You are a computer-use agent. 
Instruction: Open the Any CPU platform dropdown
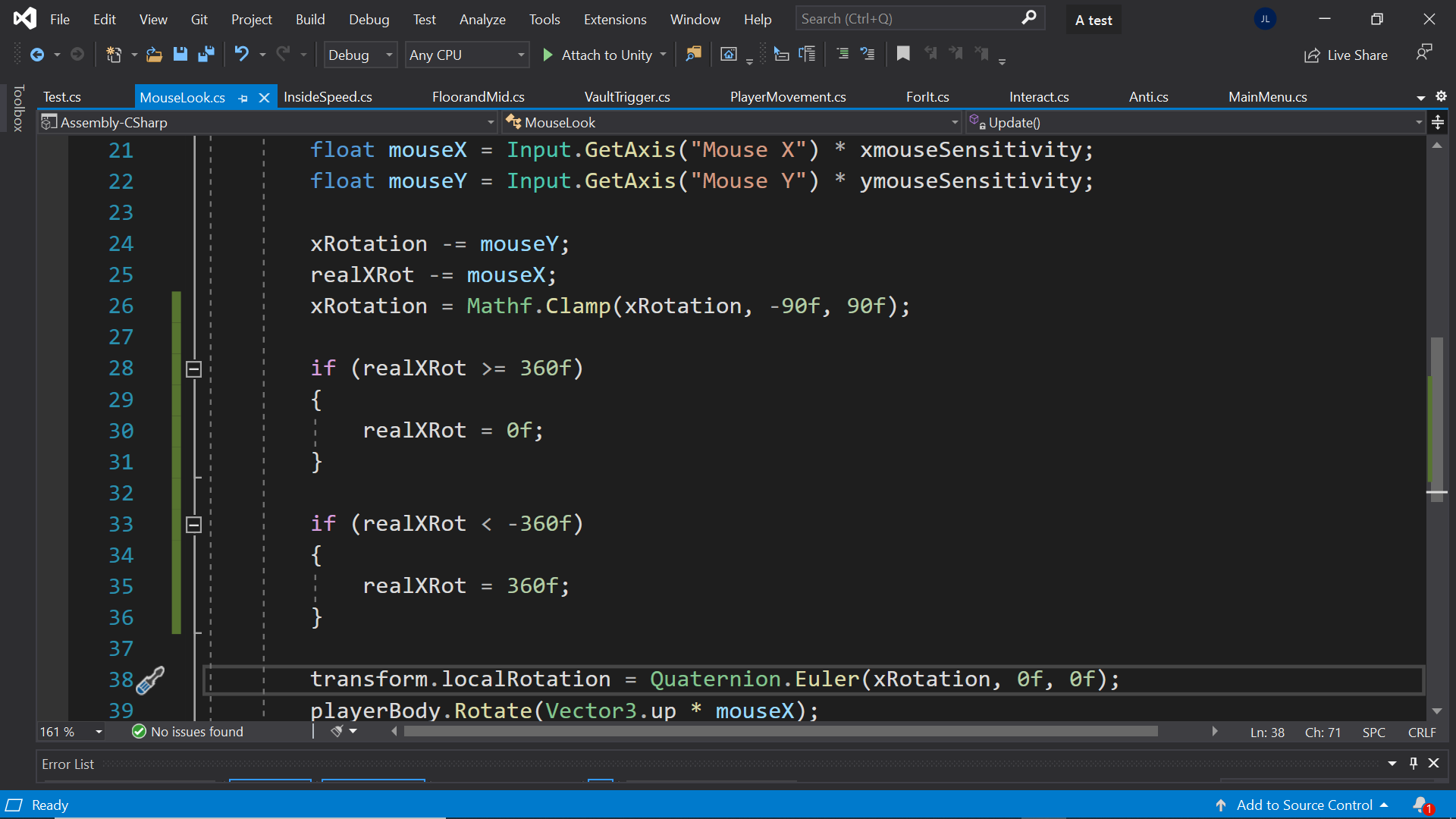pos(467,55)
